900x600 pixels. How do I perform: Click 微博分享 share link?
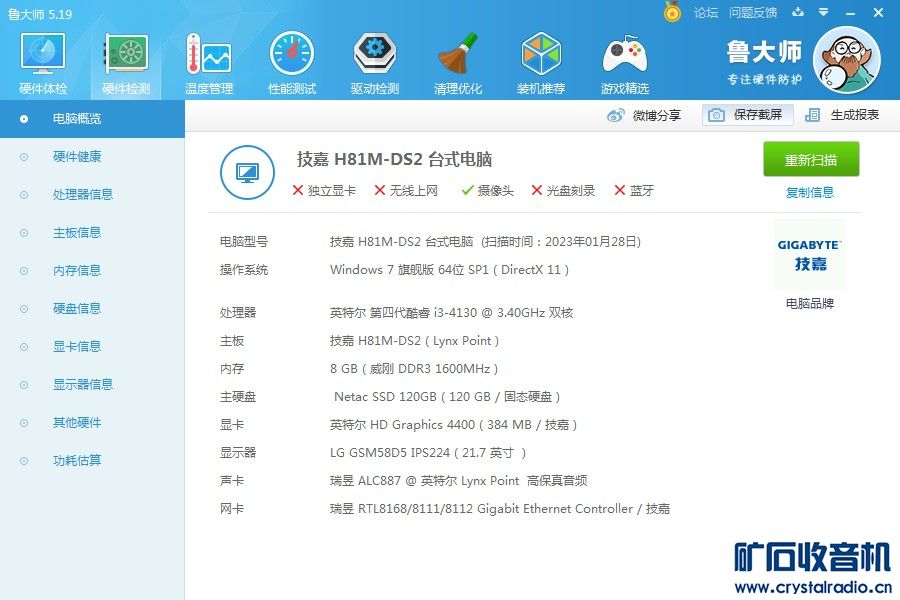point(657,115)
